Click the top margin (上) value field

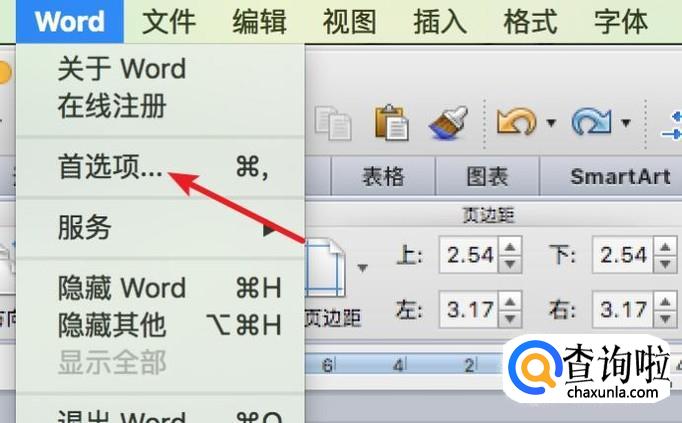[x=470, y=255]
